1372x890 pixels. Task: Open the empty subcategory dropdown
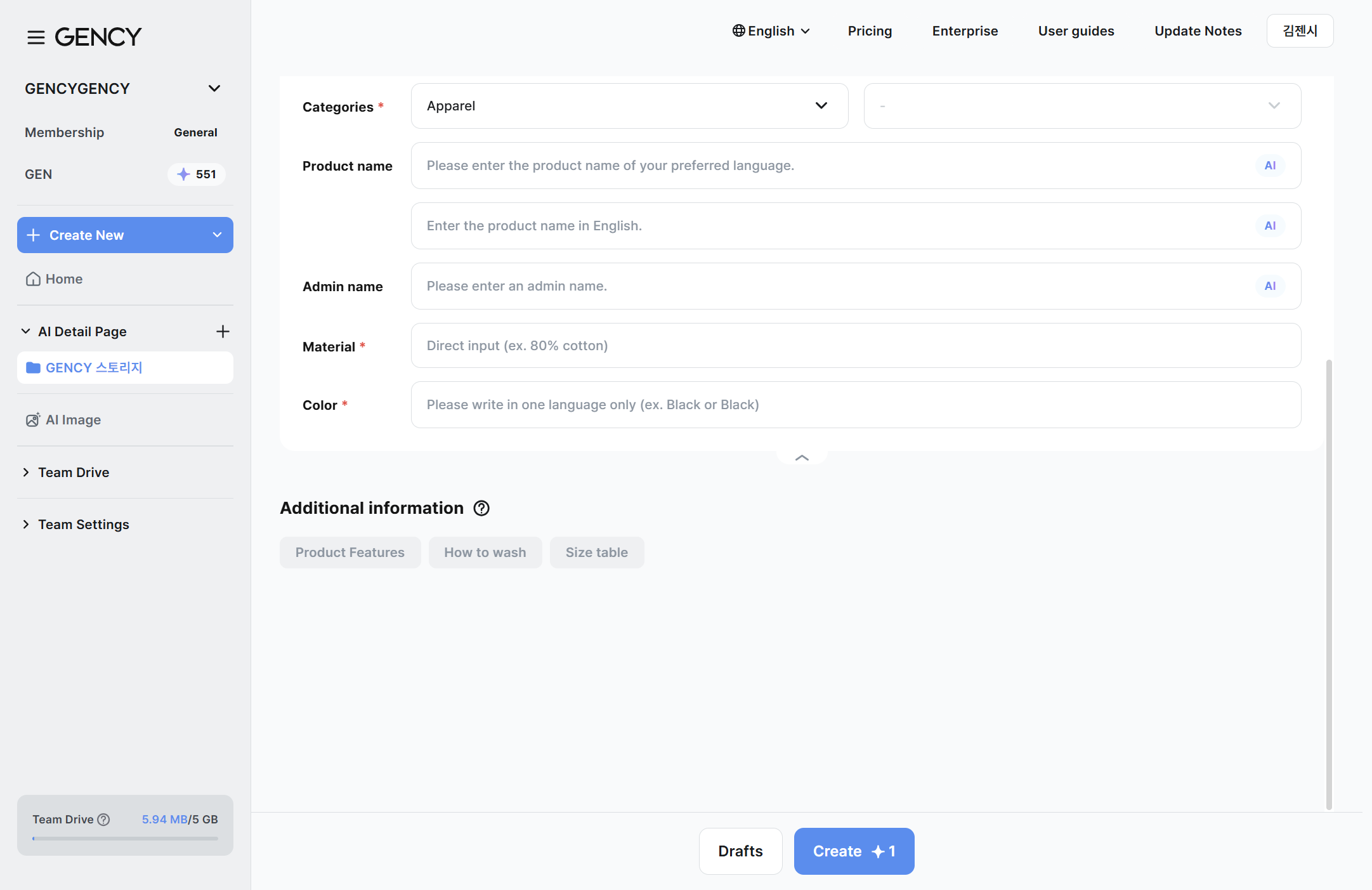pyautogui.click(x=1082, y=106)
